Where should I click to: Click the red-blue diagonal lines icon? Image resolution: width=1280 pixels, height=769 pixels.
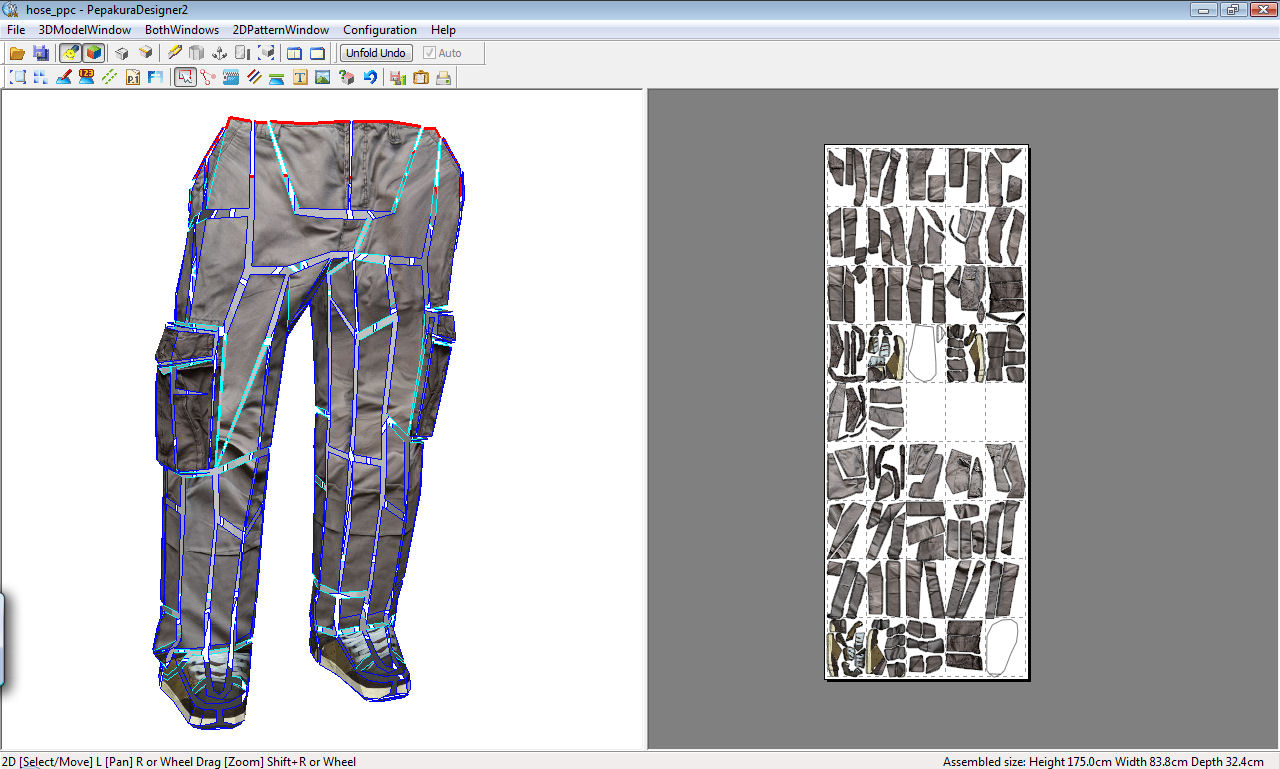pyautogui.click(x=254, y=77)
